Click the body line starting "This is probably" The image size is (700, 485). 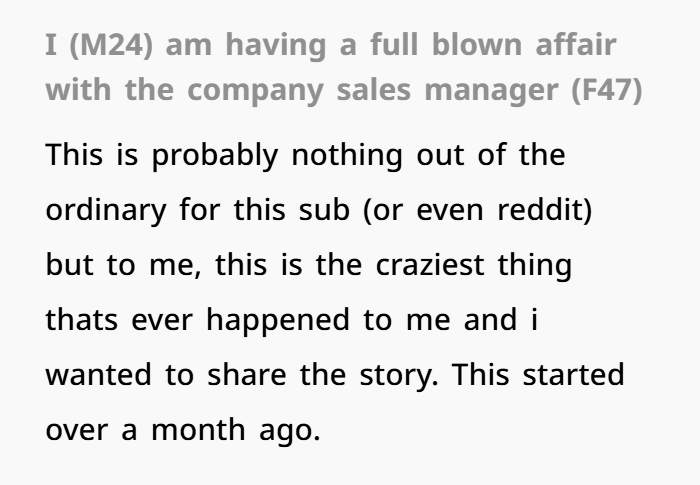click(305, 156)
